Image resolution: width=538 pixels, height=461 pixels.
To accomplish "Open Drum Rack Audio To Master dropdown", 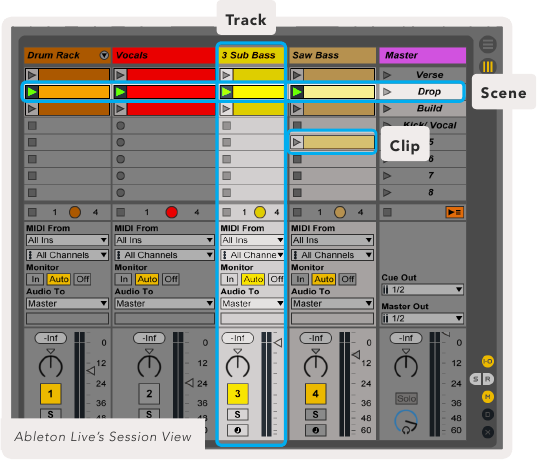I will click(67, 304).
